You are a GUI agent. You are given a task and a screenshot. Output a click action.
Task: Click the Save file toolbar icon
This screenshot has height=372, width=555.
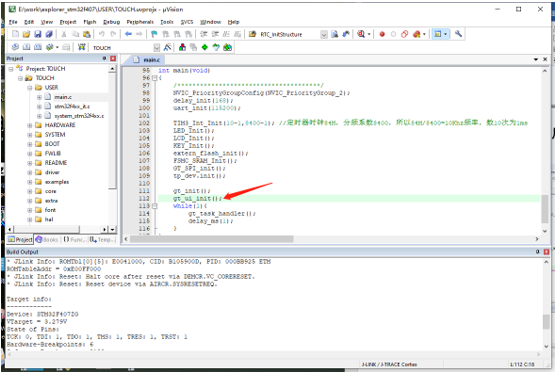click(38, 34)
